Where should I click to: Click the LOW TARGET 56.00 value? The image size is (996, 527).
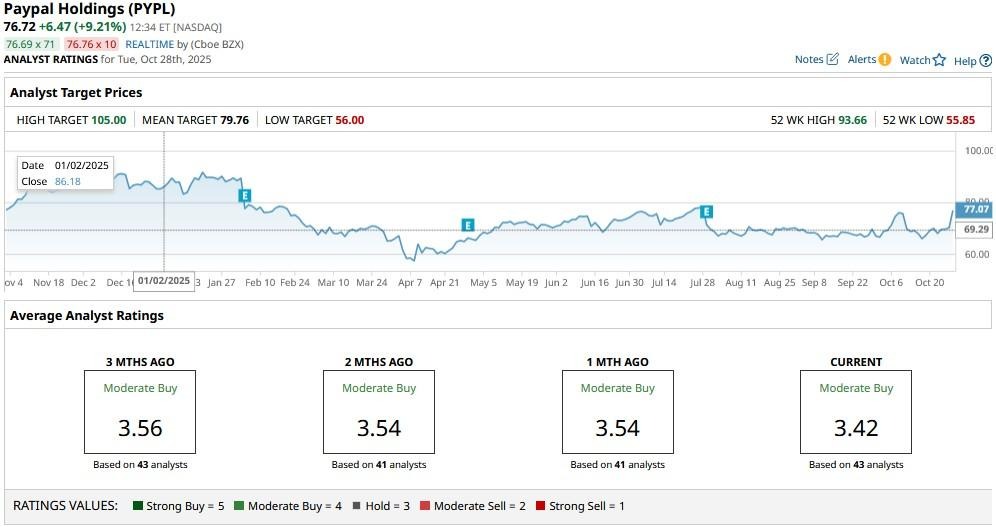pyautogui.click(x=349, y=120)
